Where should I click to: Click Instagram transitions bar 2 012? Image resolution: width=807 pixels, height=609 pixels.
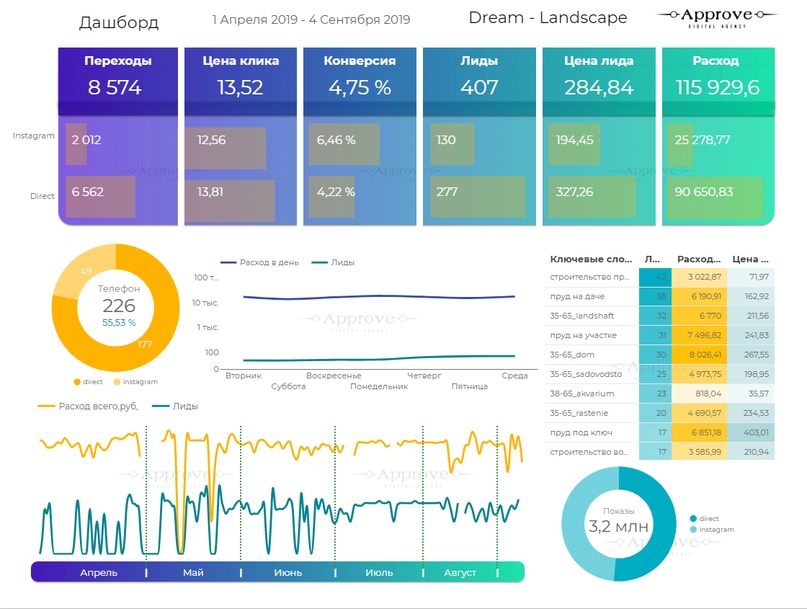click(x=76, y=144)
